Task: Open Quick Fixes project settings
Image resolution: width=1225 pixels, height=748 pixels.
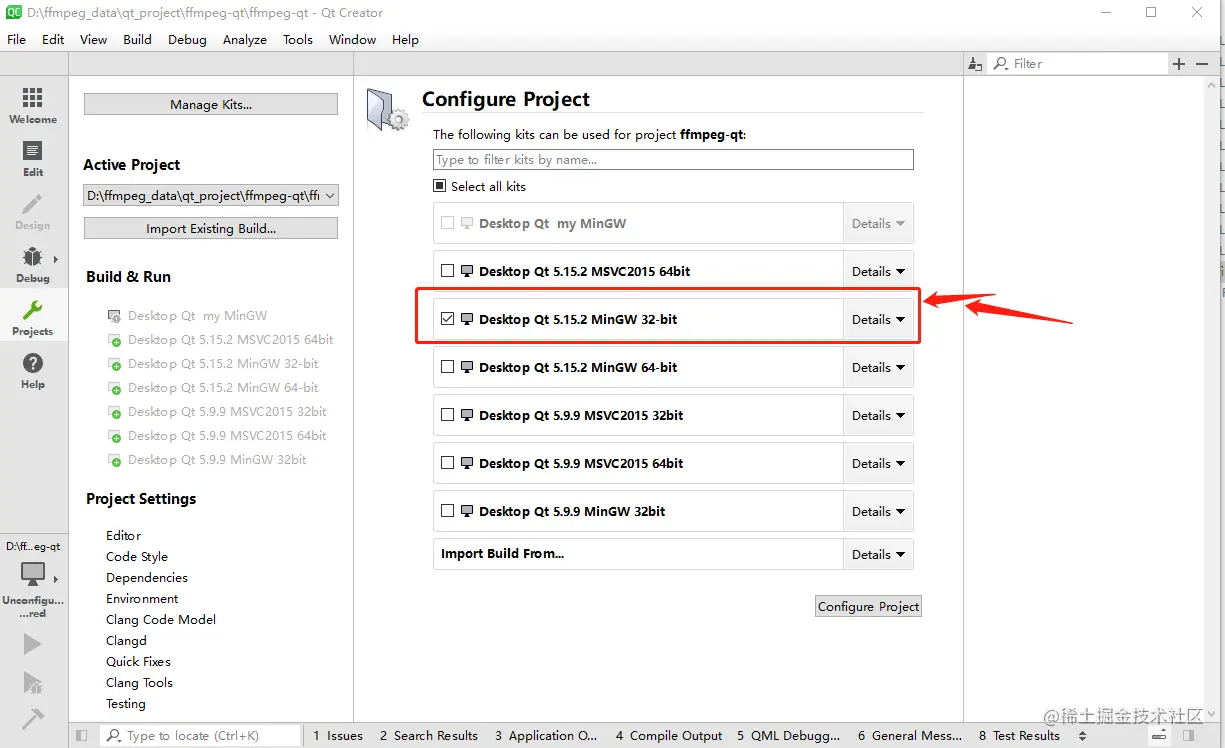Action: 138,662
